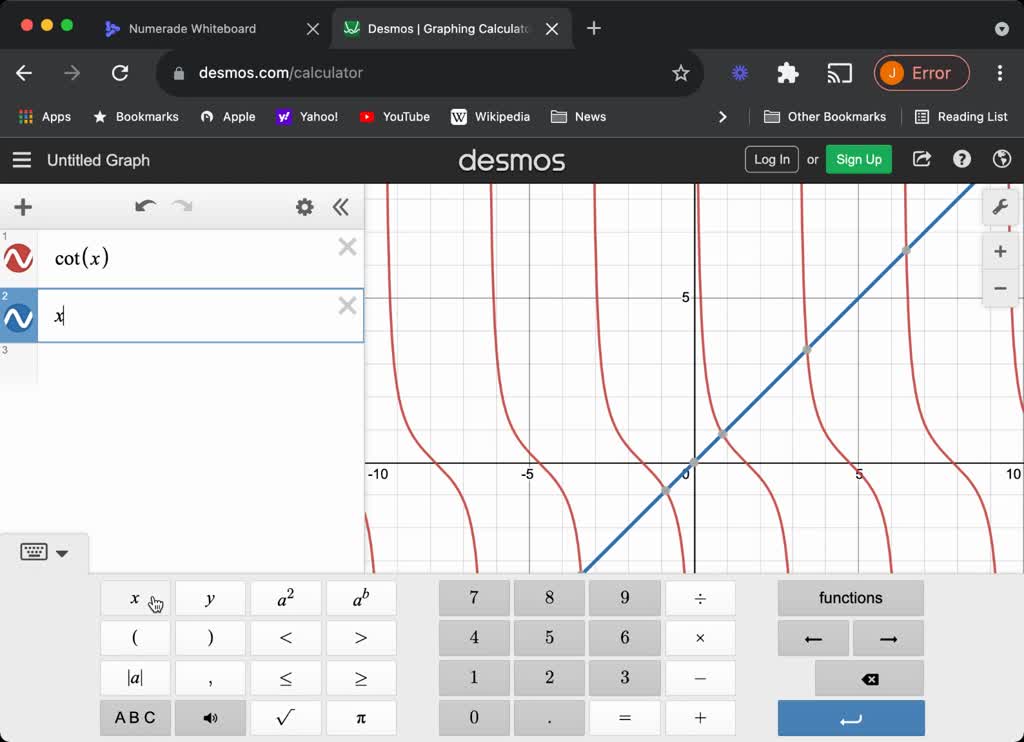This screenshot has width=1024, height=742.
Task: Go back in browser history
Action: tap(24, 73)
